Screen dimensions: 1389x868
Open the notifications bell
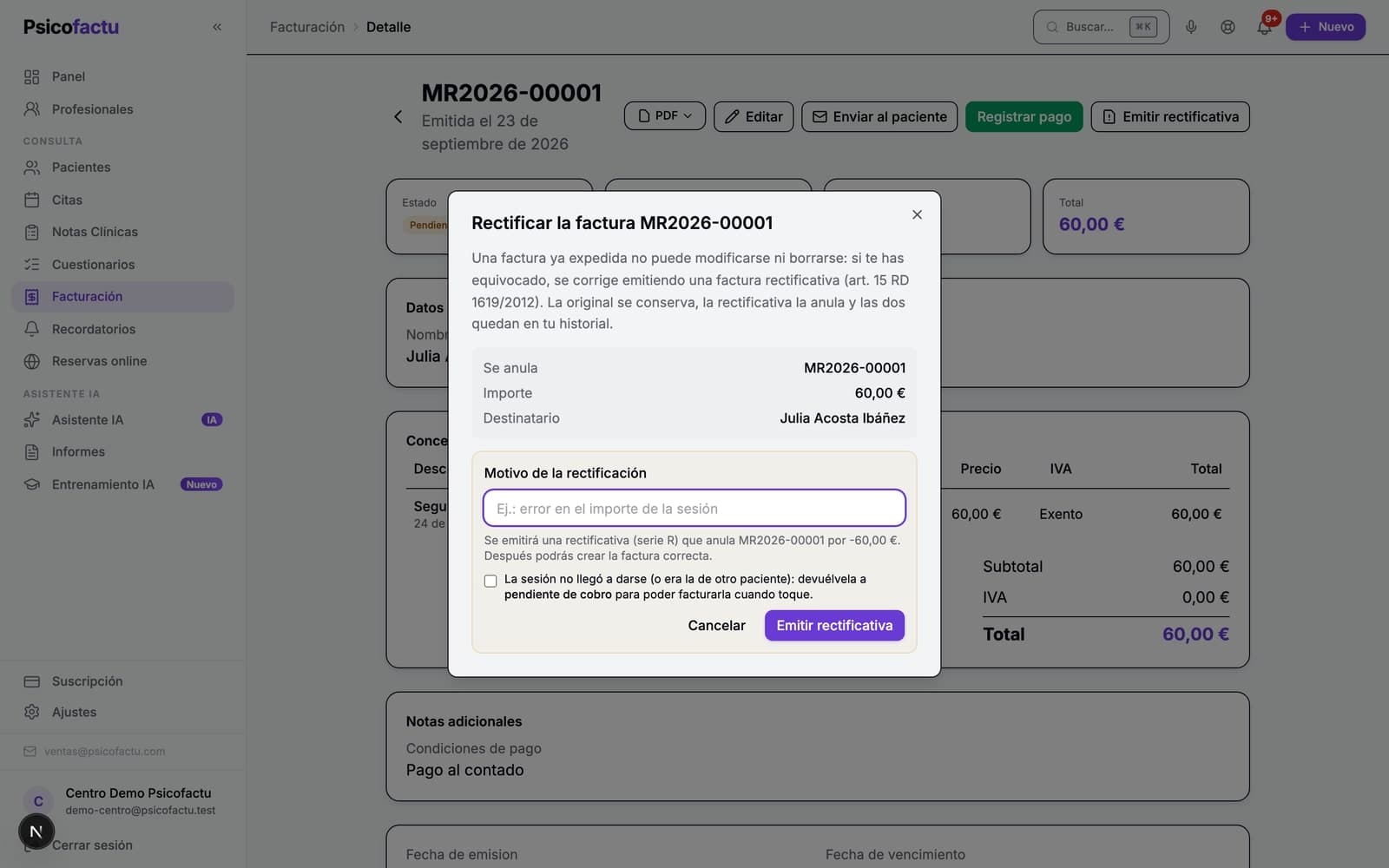(1264, 27)
